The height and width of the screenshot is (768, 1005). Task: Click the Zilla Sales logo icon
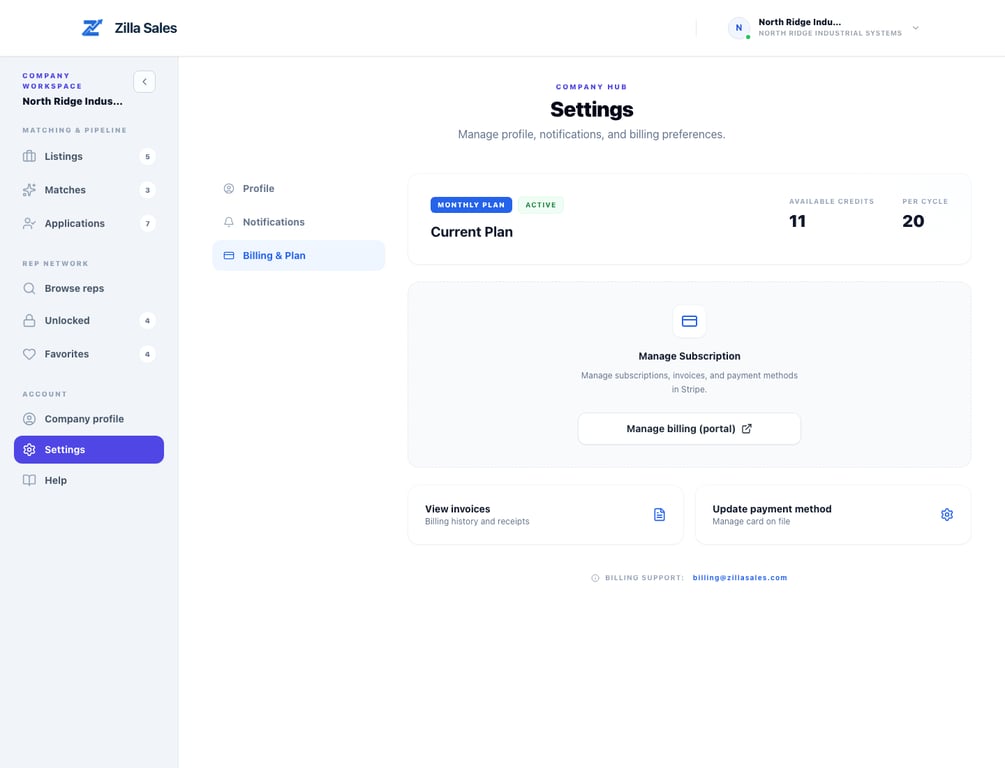pyautogui.click(x=92, y=28)
